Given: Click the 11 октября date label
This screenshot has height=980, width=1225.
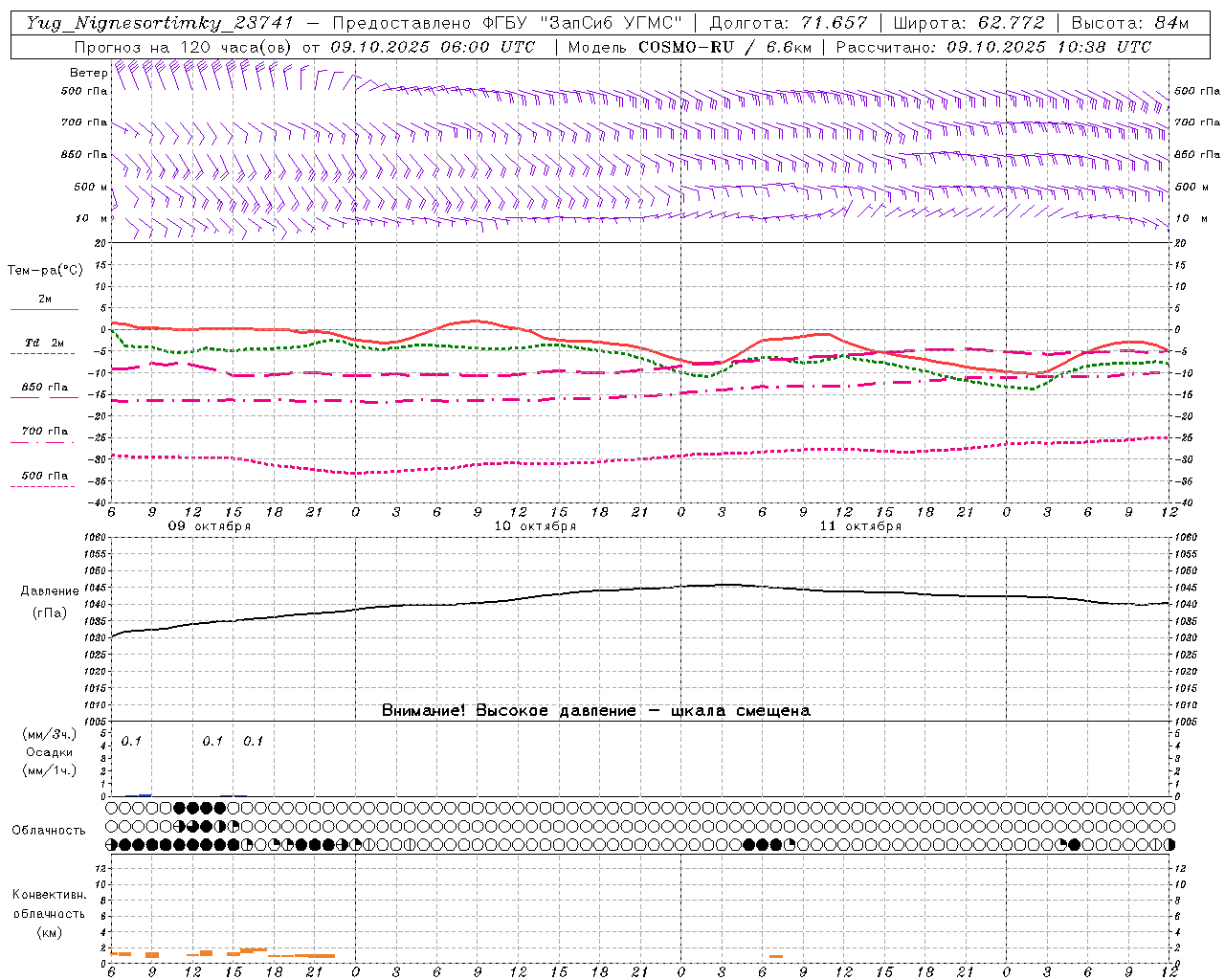Looking at the screenshot, I should point(860,526).
